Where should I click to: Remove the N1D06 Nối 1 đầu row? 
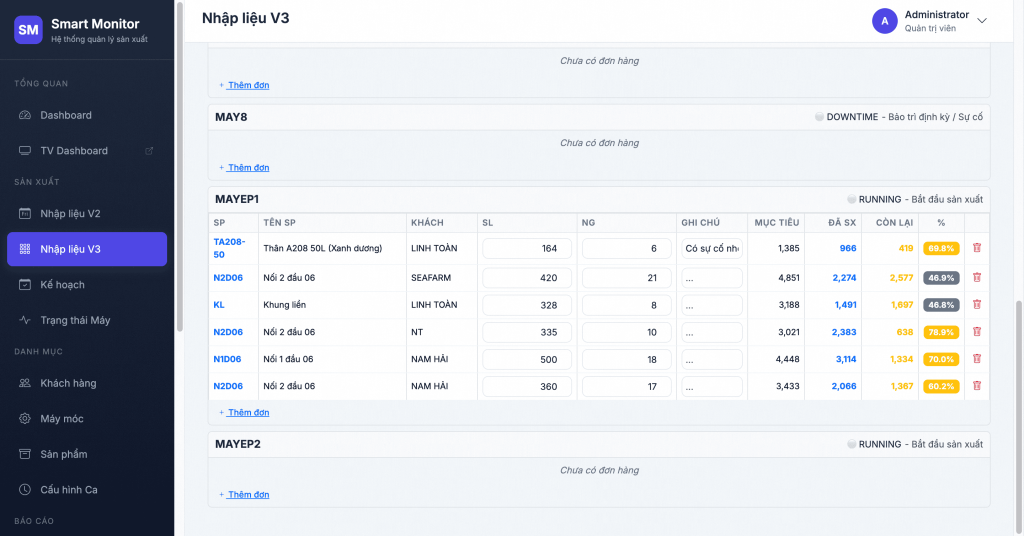click(x=977, y=358)
